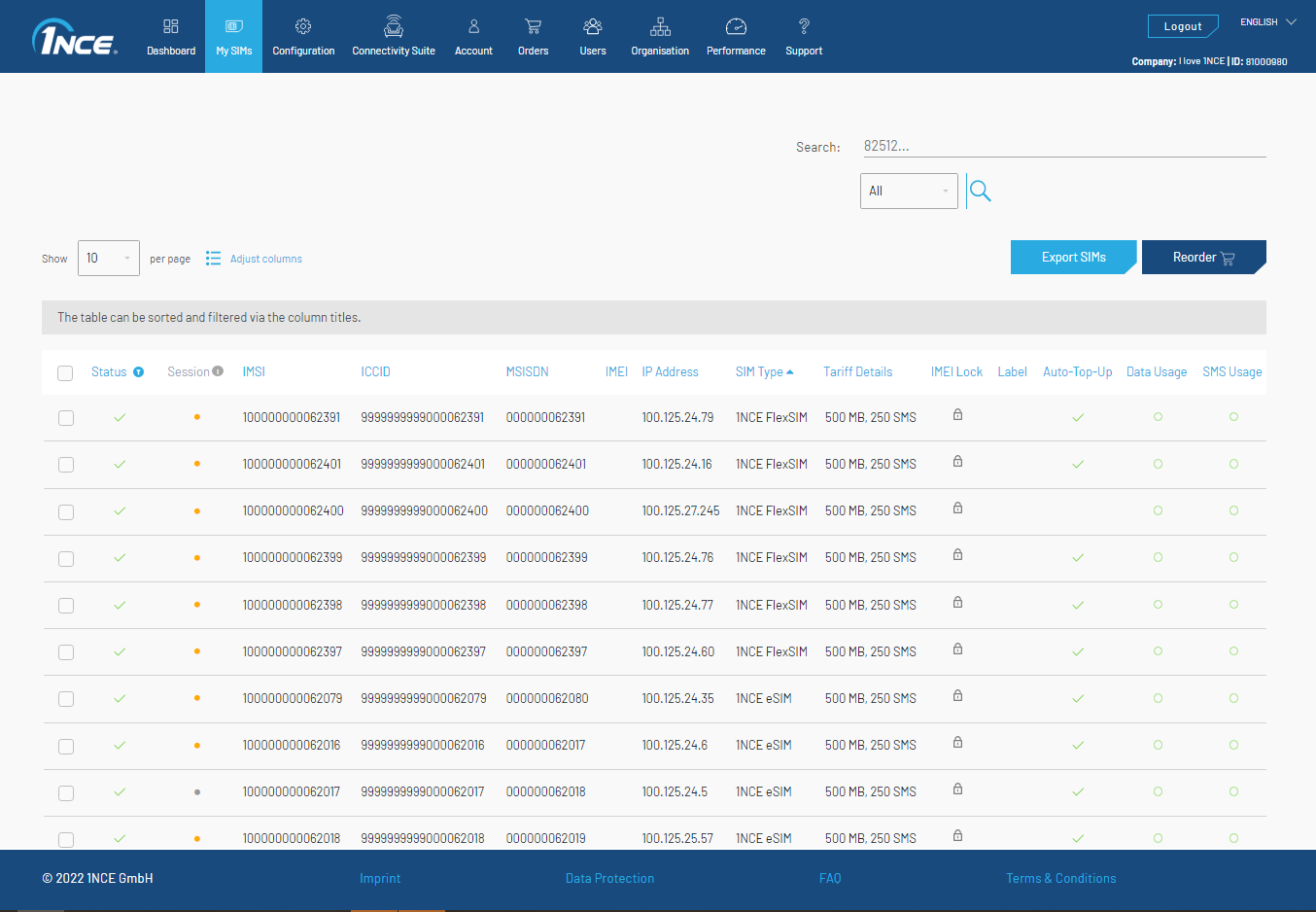Go to Orders via the cart icon
This screenshot has height=912, width=1316.
(533, 37)
